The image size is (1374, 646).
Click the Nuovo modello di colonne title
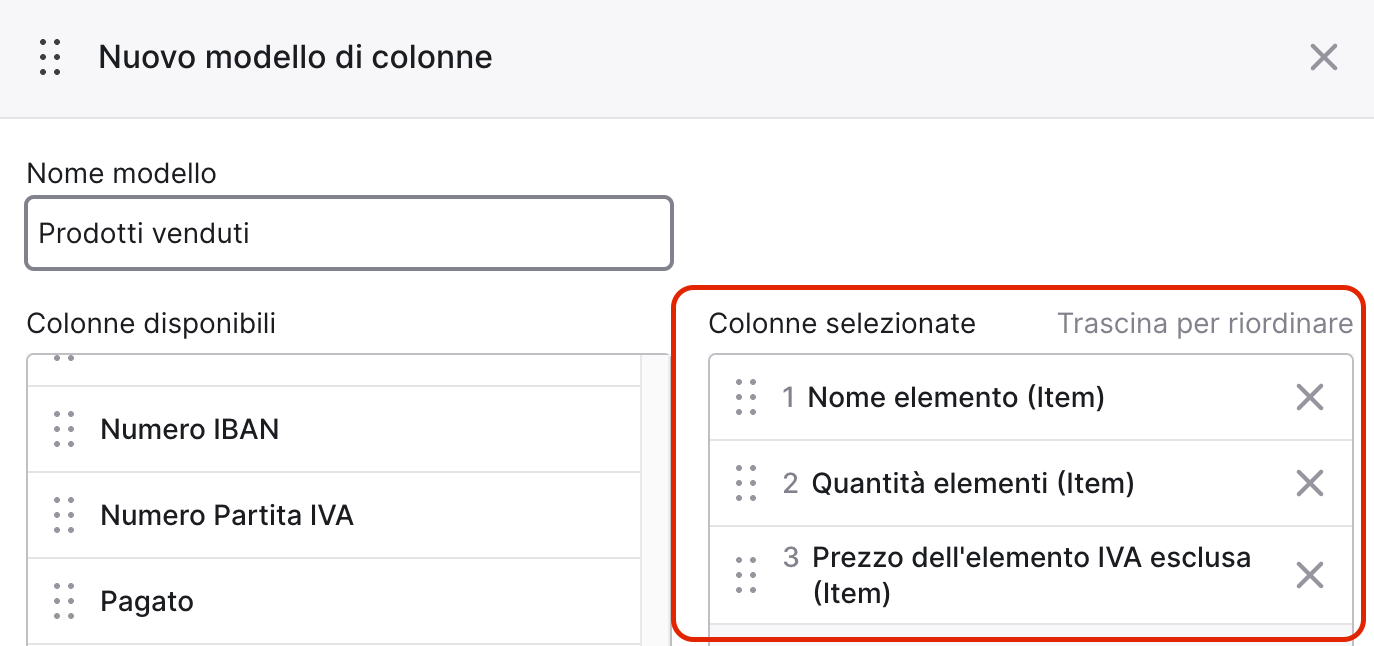[295, 57]
